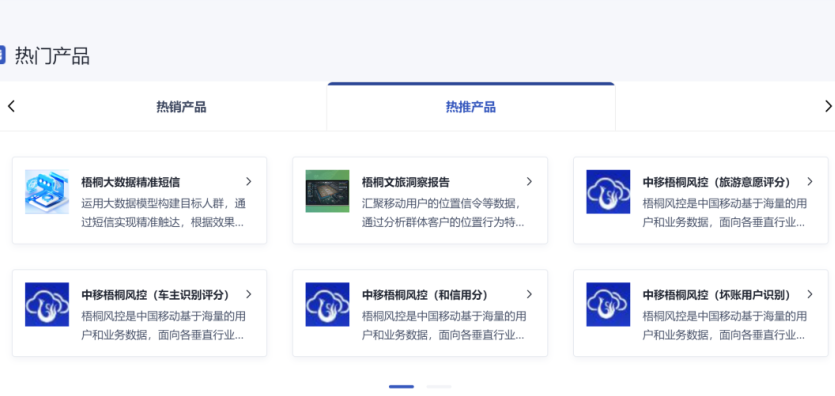Screen dimensions: 835x396
Task: Click the 坏账用户识别 cloud logo icon
Action: click(608, 304)
